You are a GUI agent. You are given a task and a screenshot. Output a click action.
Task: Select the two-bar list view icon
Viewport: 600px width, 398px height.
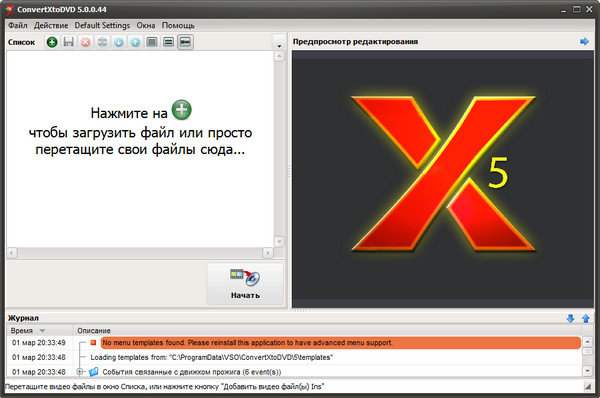(x=168, y=42)
